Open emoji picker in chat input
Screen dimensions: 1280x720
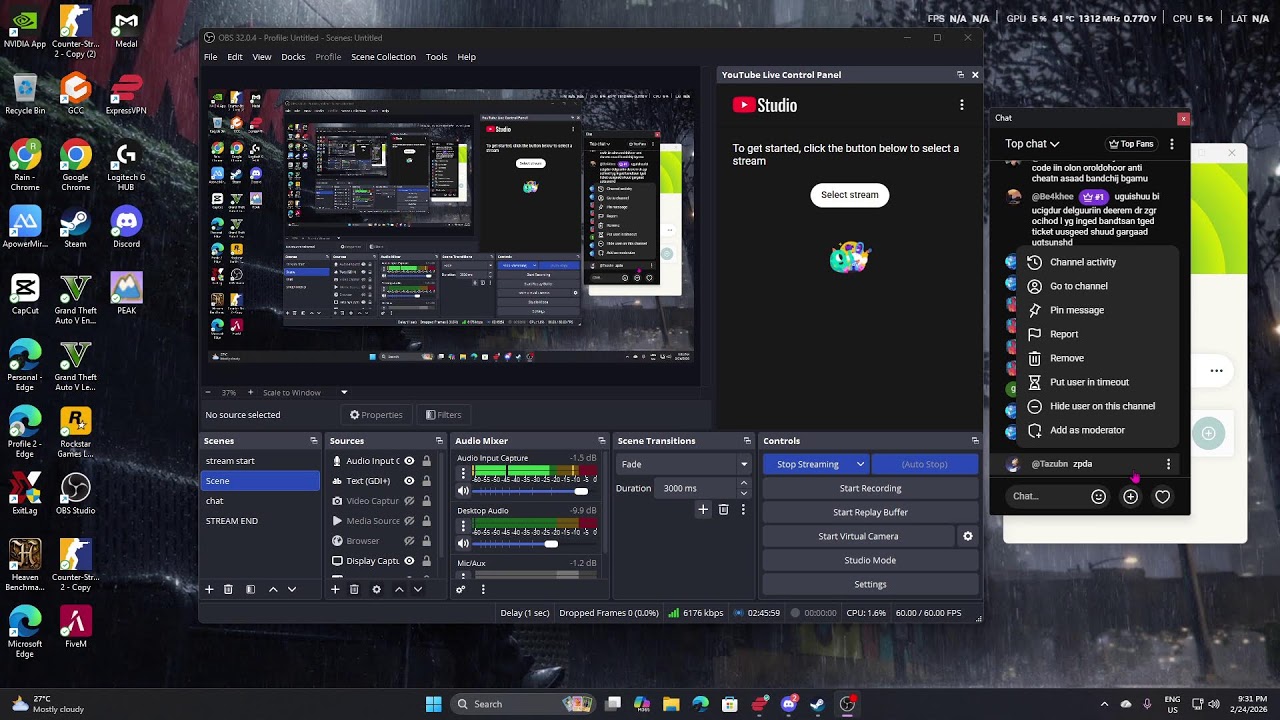(x=1099, y=497)
